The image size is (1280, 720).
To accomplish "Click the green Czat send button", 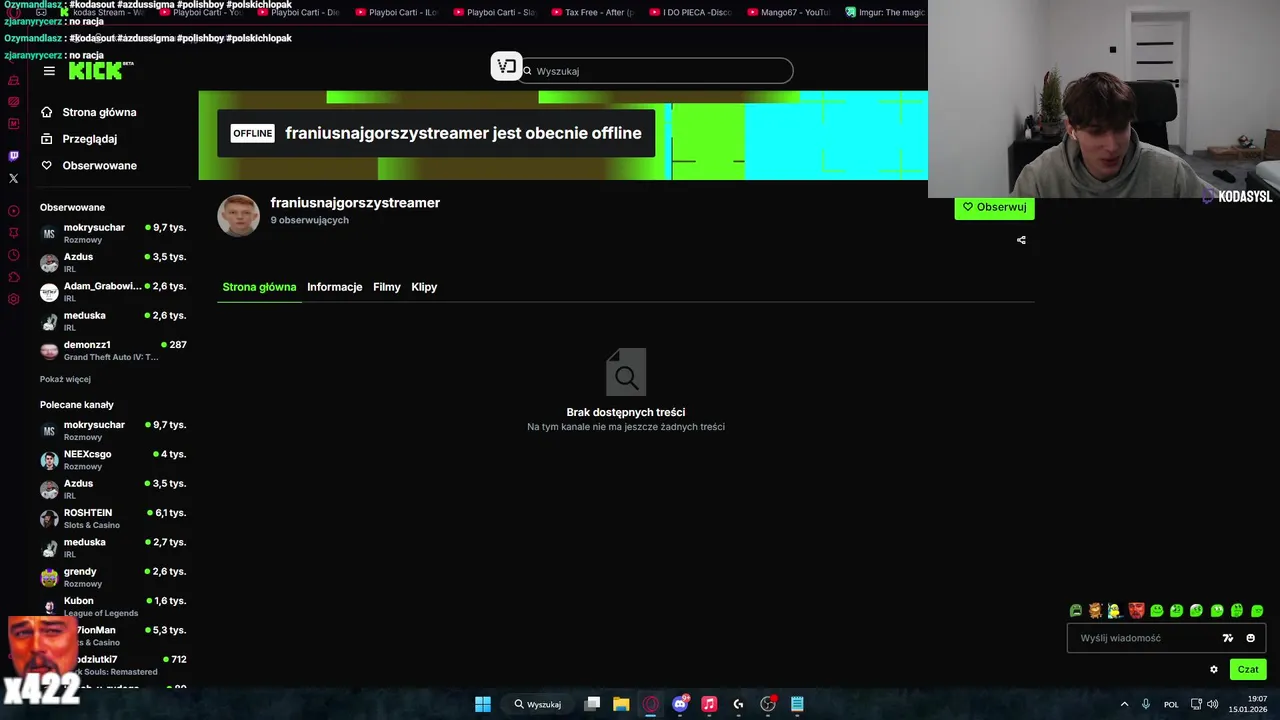I will pyautogui.click(x=1248, y=669).
